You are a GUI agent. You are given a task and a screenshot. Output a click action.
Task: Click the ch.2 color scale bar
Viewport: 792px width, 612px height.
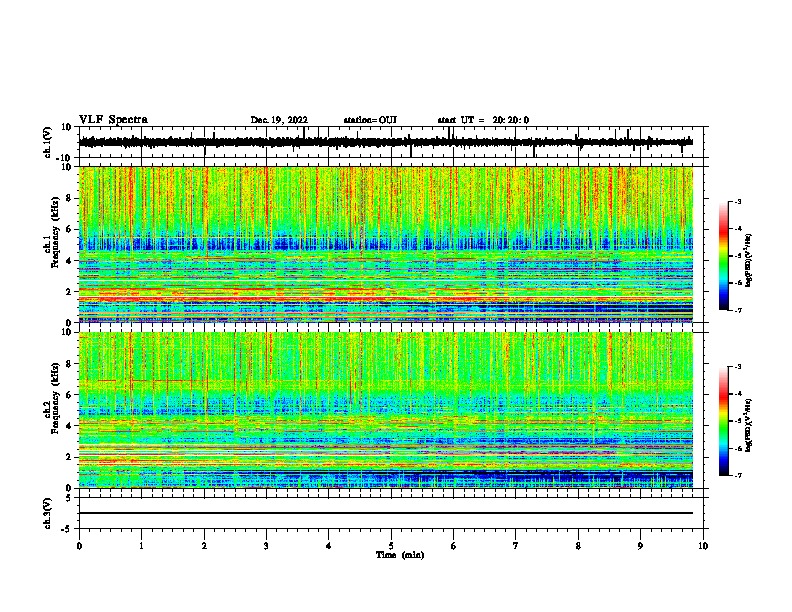pos(723,421)
